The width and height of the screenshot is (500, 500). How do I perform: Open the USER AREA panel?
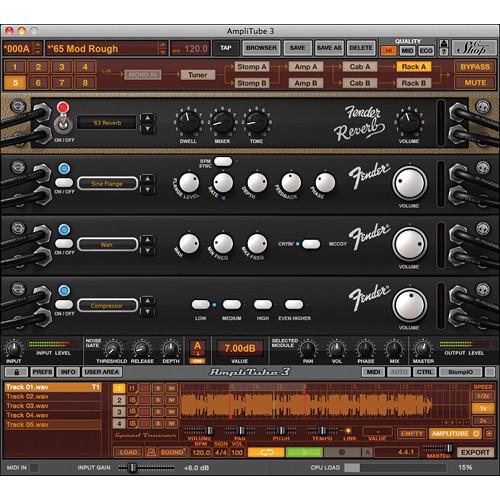[x=102, y=372]
